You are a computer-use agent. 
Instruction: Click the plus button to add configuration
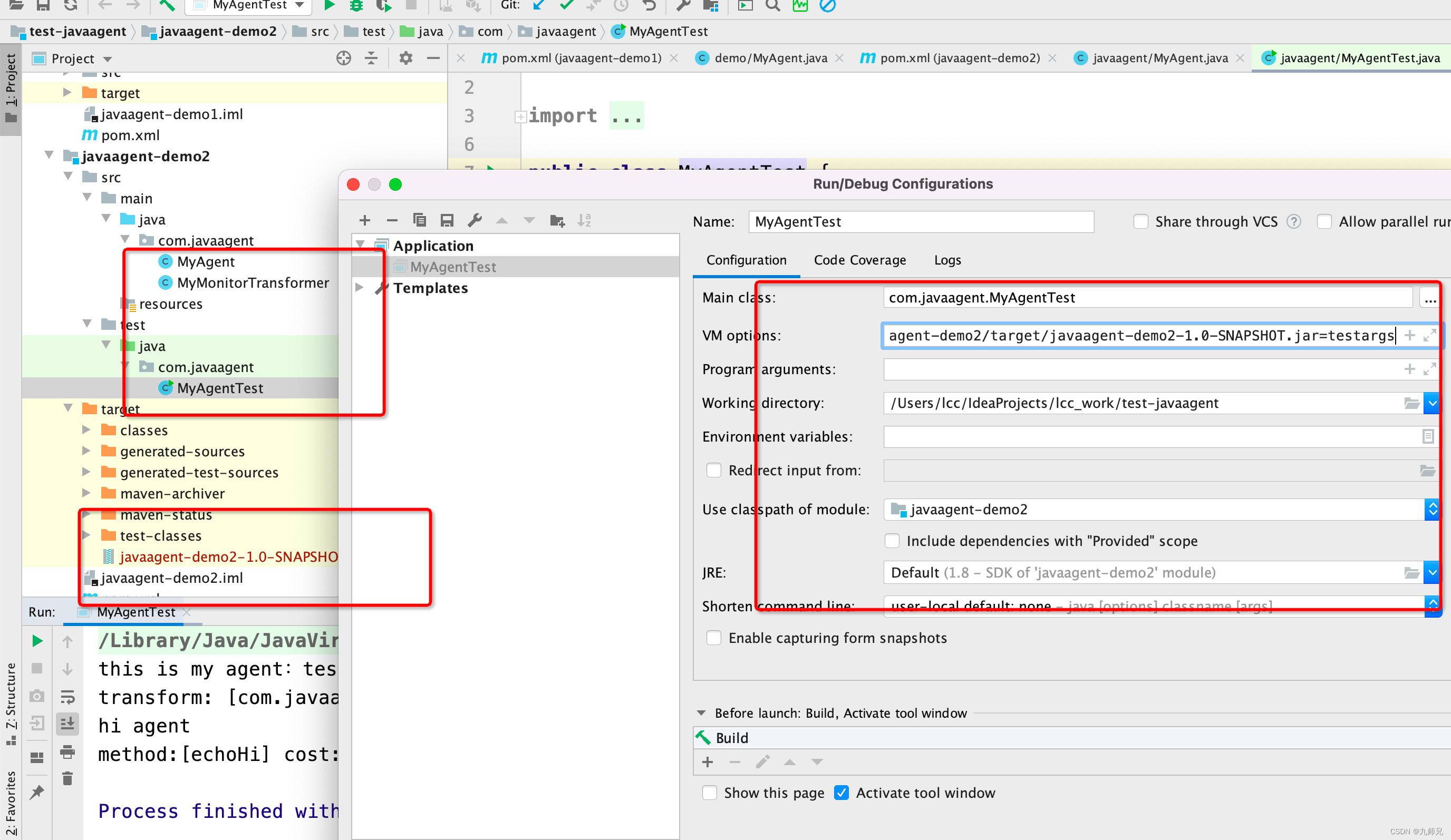tap(365, 219)
